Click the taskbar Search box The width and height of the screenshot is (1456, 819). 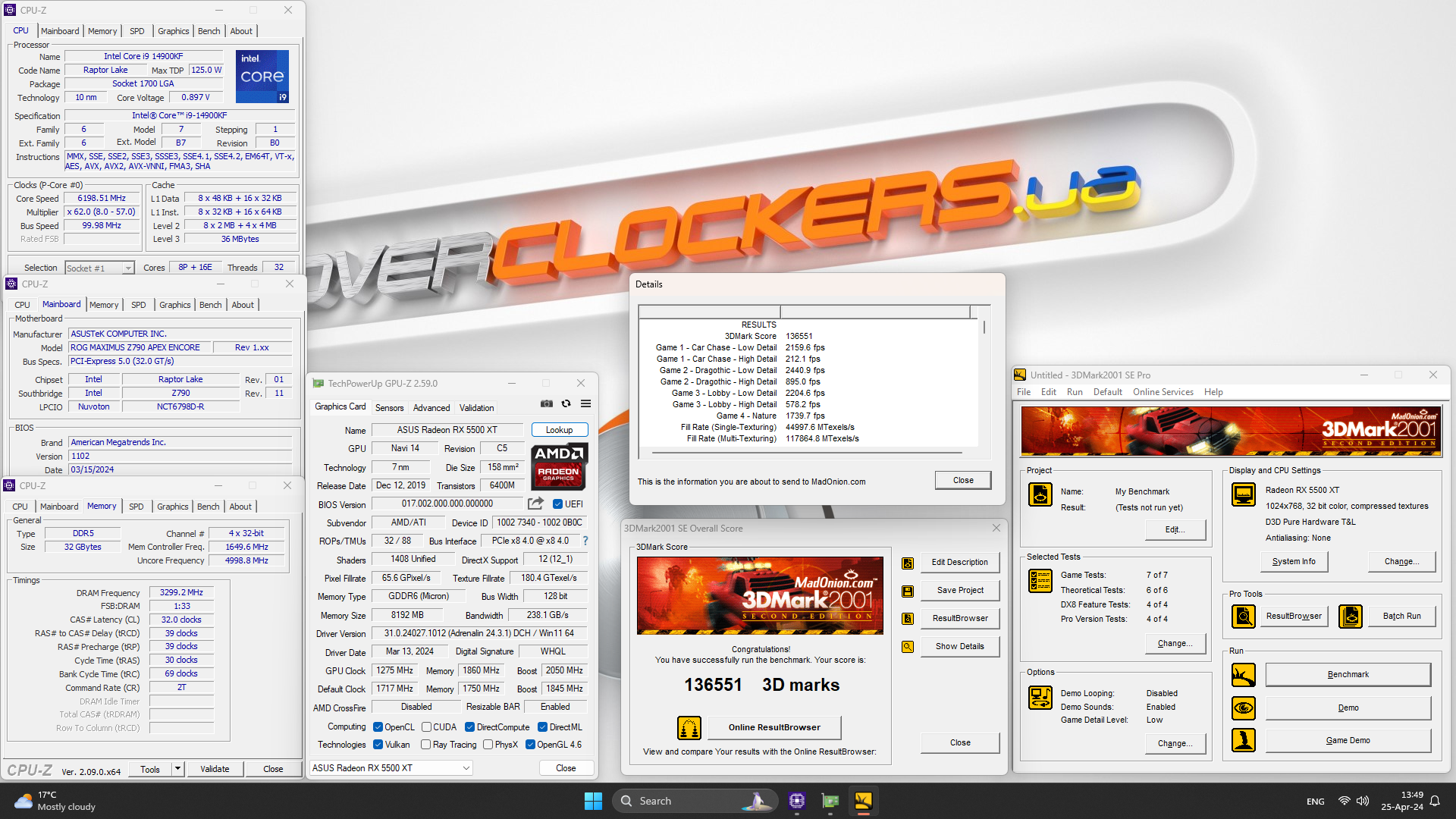695,801
